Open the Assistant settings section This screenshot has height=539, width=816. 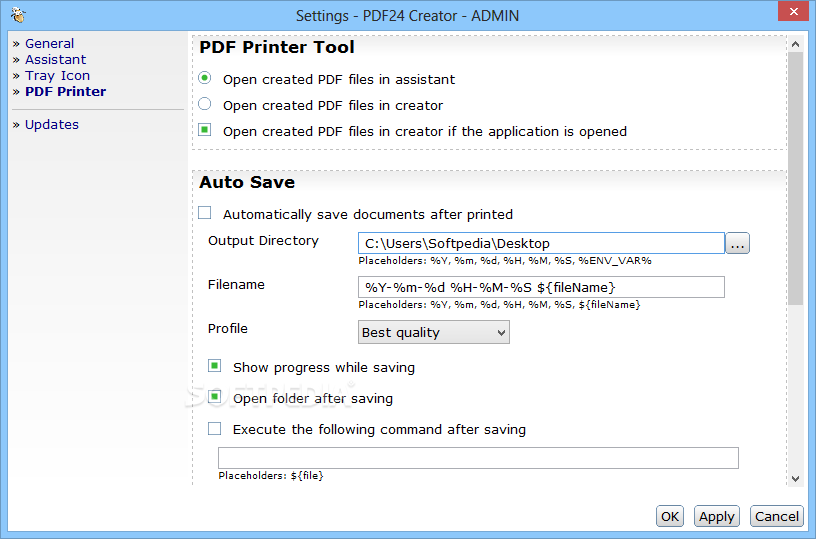coord(56,60)
